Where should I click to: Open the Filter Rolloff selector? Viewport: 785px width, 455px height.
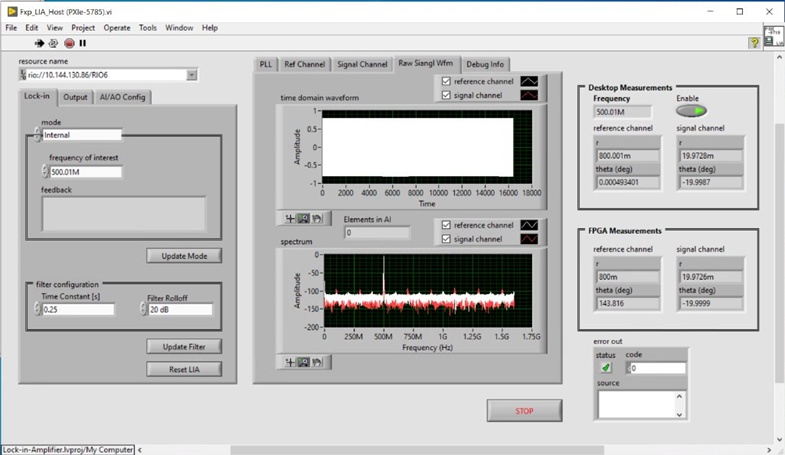(x=180, y=310)
